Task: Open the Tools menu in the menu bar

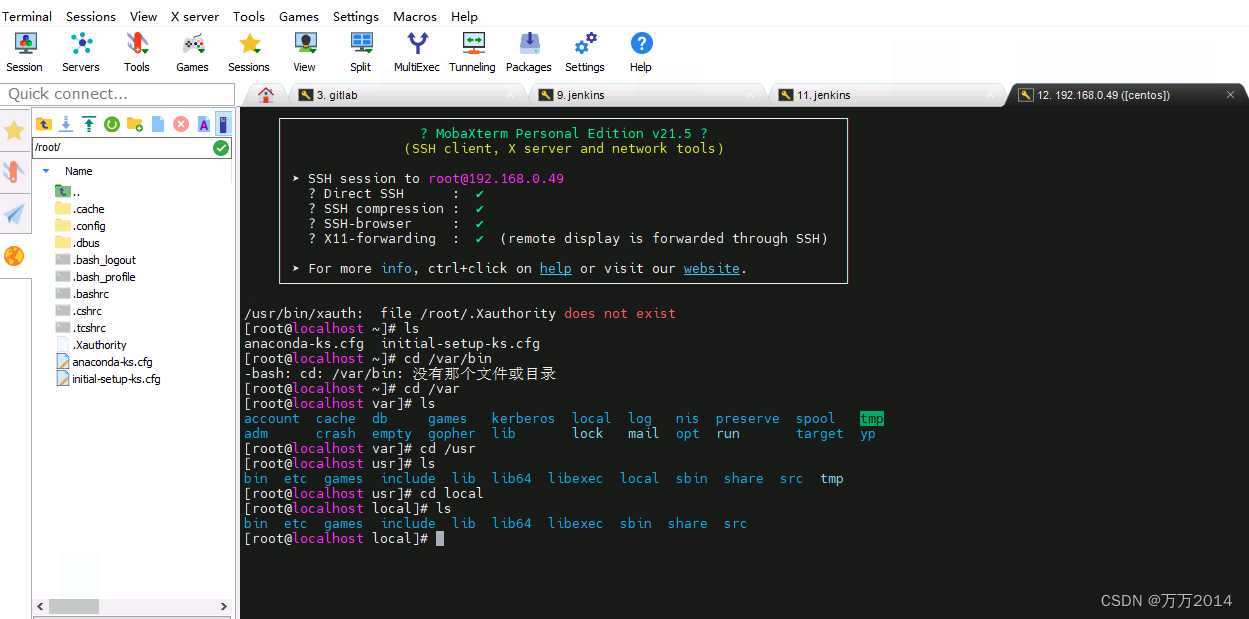Action: pos(249,16)
